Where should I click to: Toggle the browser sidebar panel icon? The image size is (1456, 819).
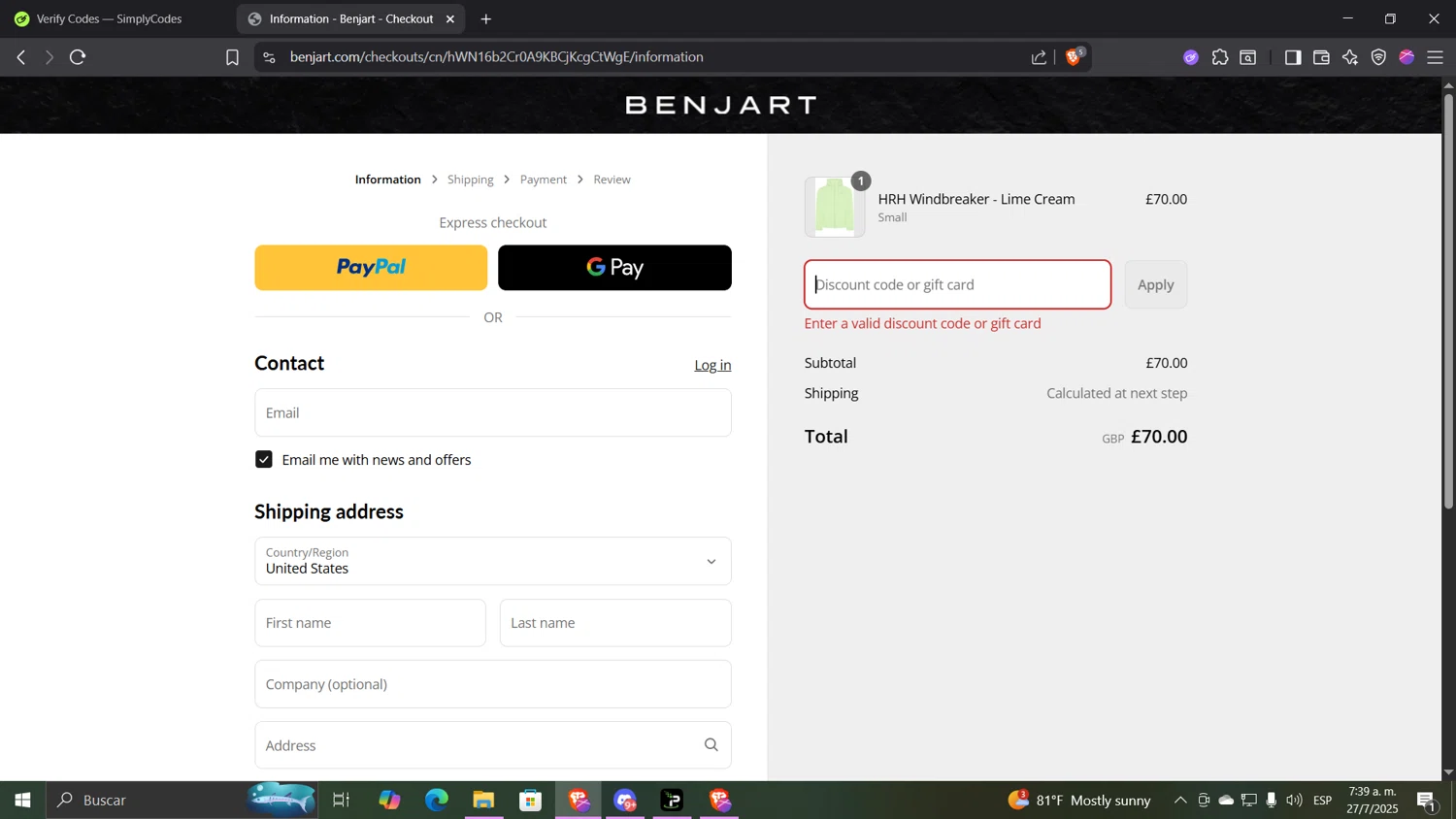pyautogui.click(x=1293, y=57)
